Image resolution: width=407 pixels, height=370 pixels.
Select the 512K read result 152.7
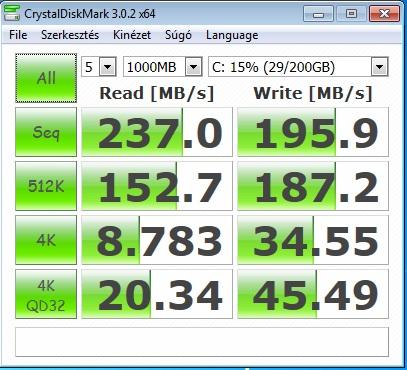pos(157,186)
